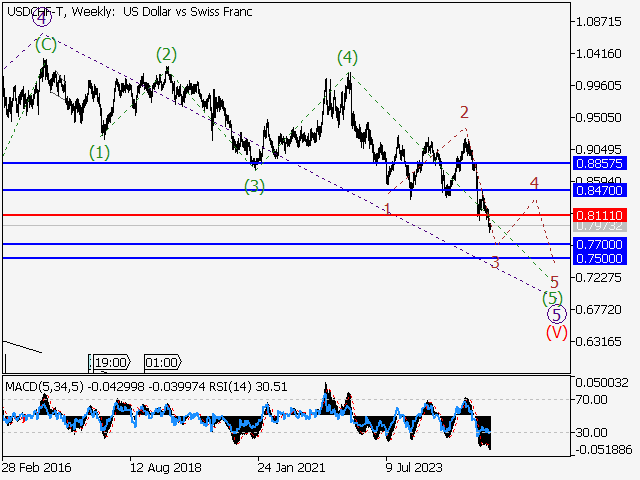Select the green (4) wave label
Viewport: 640px width, 480px height.
(x=346, y=58)
